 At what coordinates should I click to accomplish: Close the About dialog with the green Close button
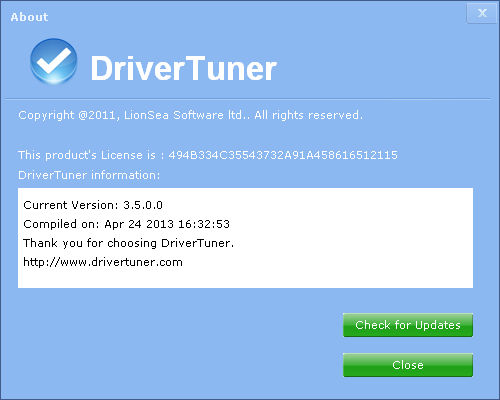tap(408, 365)
